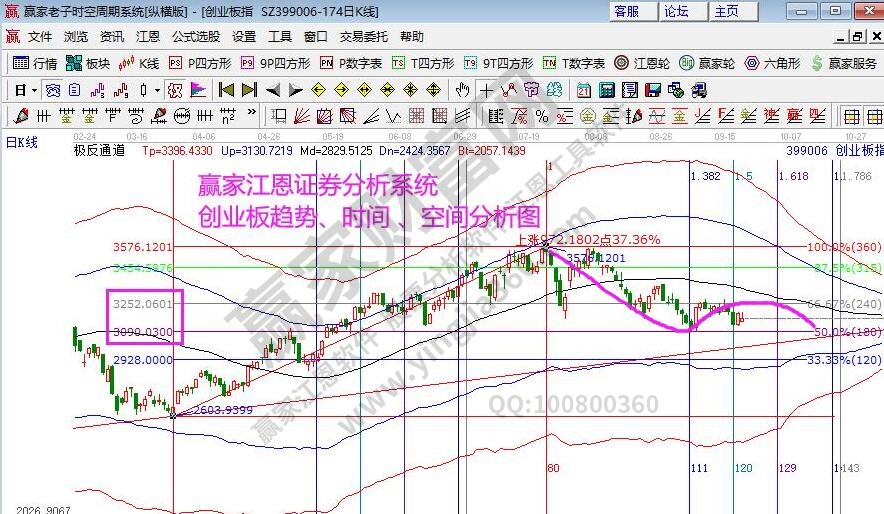
Task: Expand the 日 period dropdown arrow
Action: 34,90
